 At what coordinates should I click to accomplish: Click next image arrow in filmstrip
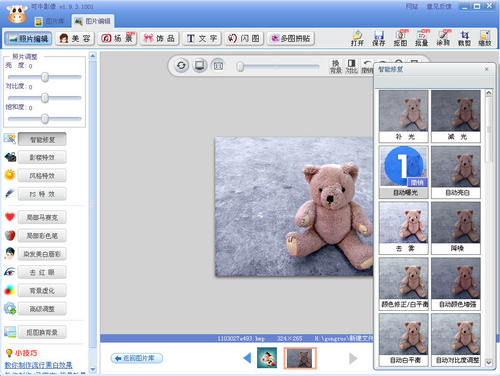(x=353, y=358)
